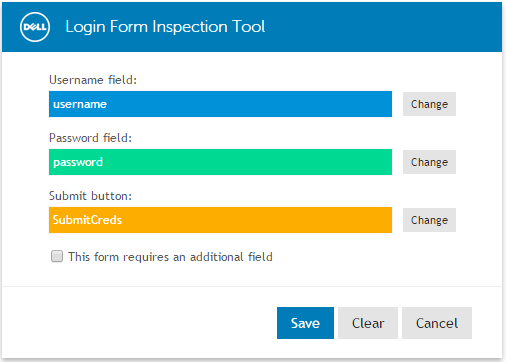This screenshot has height=362, width=506.
Task: Click the Save button
Action: pos(305,323)
